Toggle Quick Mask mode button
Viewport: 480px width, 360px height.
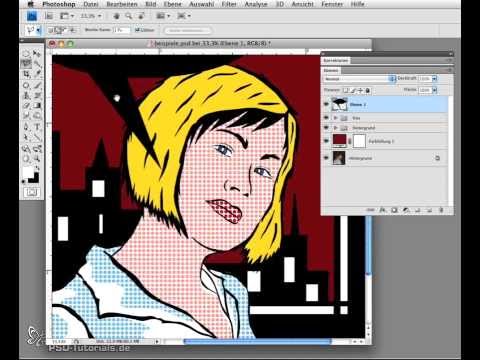pos(32,192)
